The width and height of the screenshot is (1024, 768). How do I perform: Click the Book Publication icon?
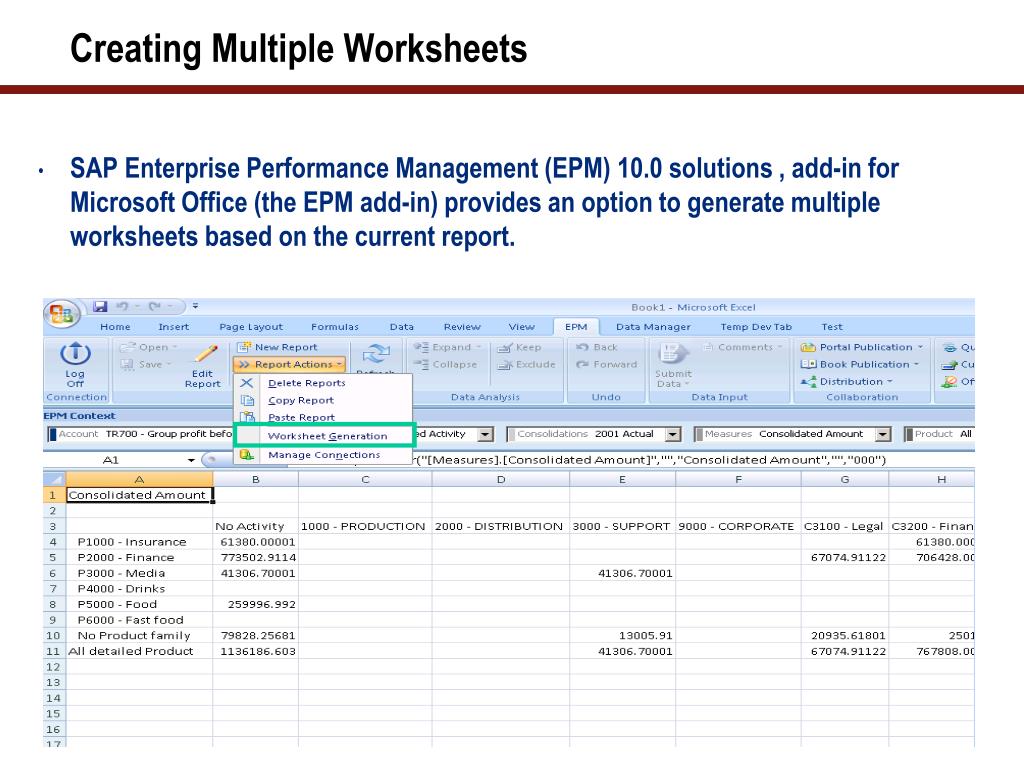[x=808, y=364]
